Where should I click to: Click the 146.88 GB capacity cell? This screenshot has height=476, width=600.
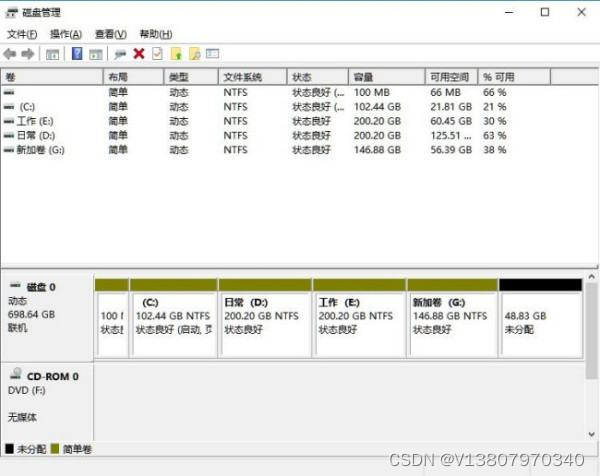377,150
